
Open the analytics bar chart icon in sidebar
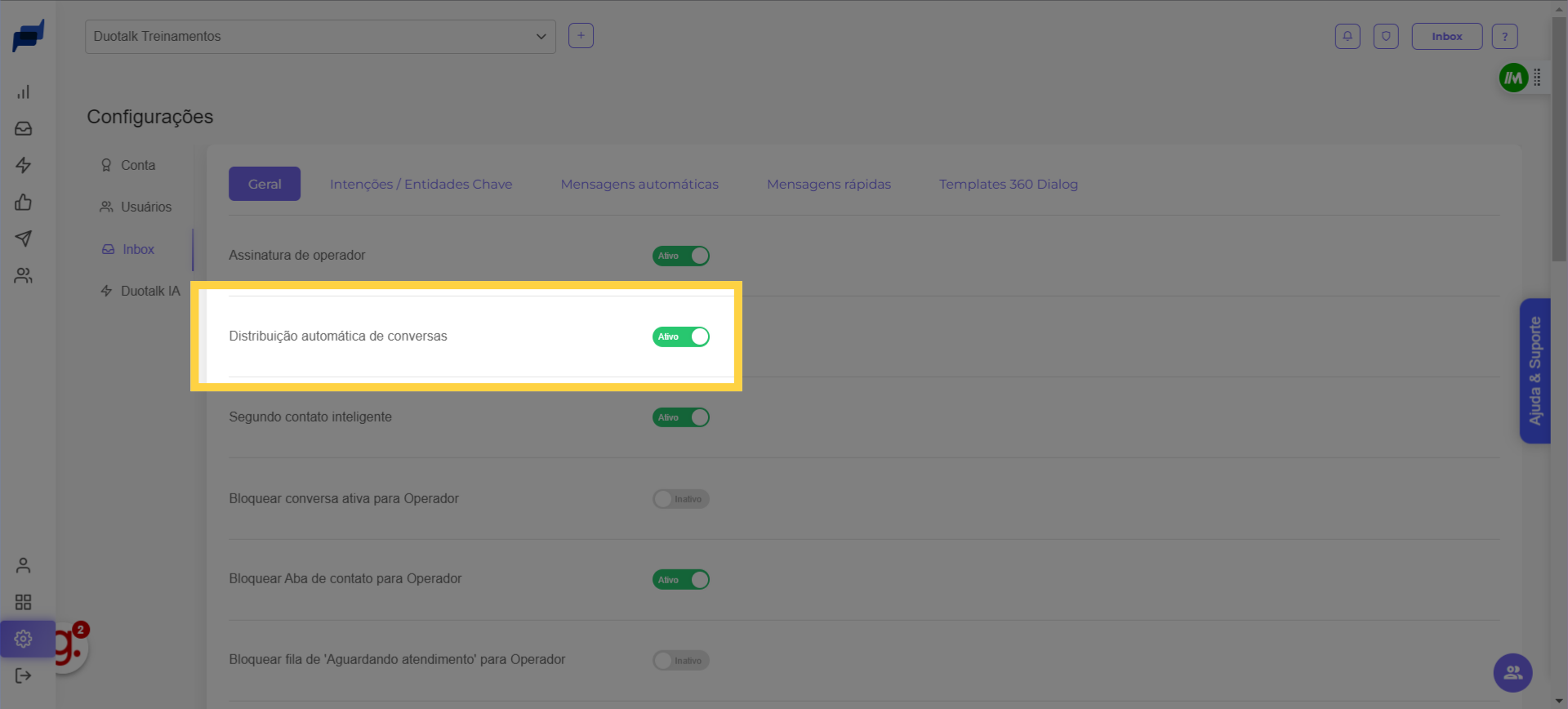[24, 92]
